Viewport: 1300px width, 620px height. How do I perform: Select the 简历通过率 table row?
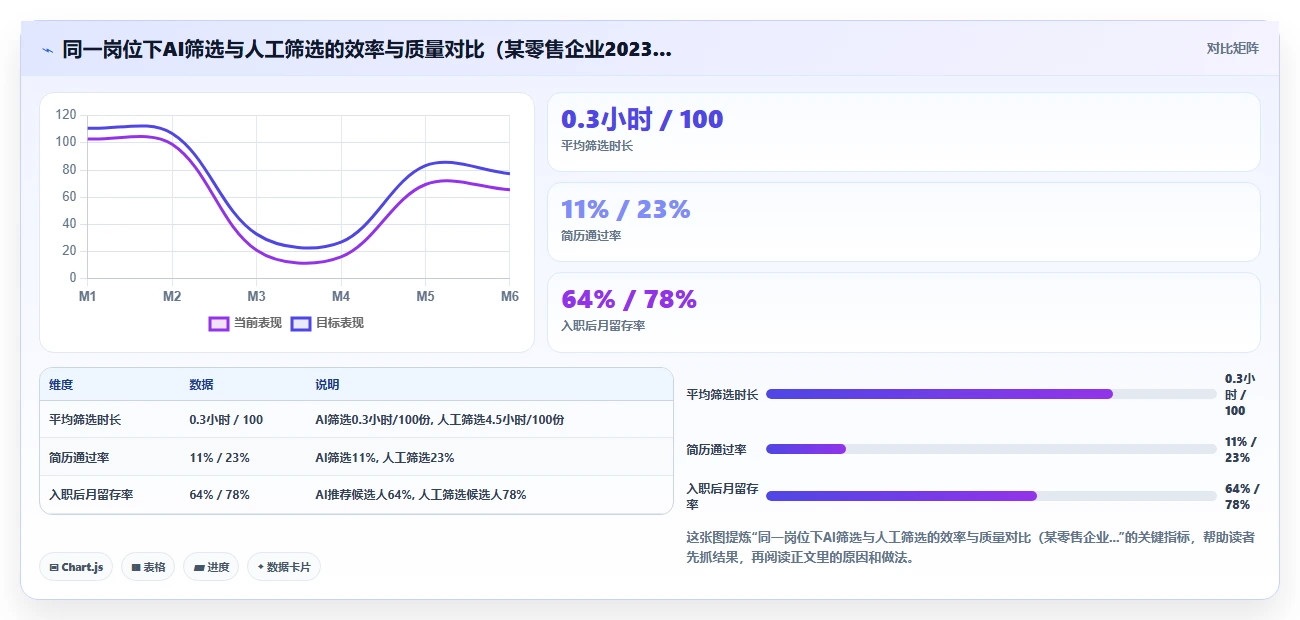[356, 457]
